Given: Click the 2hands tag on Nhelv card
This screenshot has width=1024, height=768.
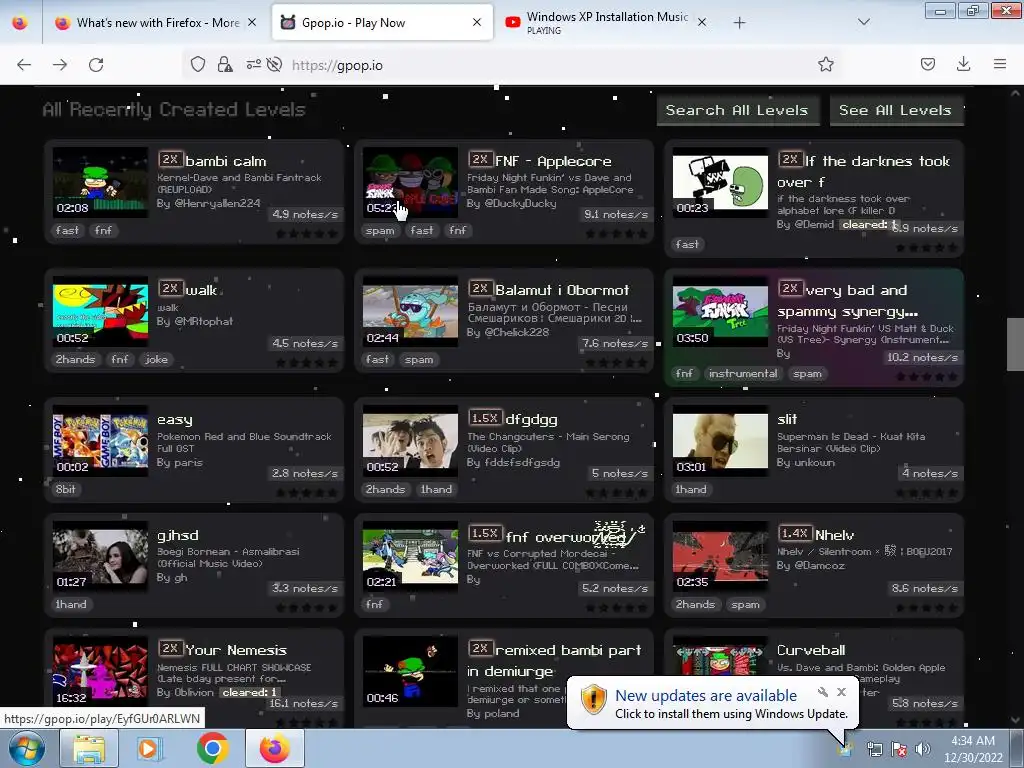Looking at the screenshot, I should [x=696, y=605].
